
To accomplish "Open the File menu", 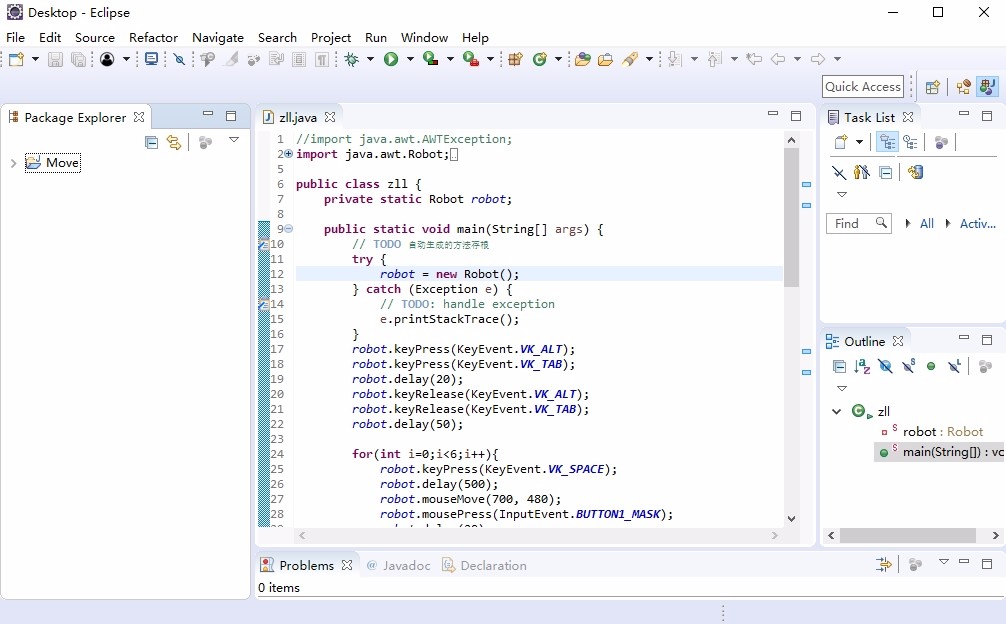I will click(15, 37).
